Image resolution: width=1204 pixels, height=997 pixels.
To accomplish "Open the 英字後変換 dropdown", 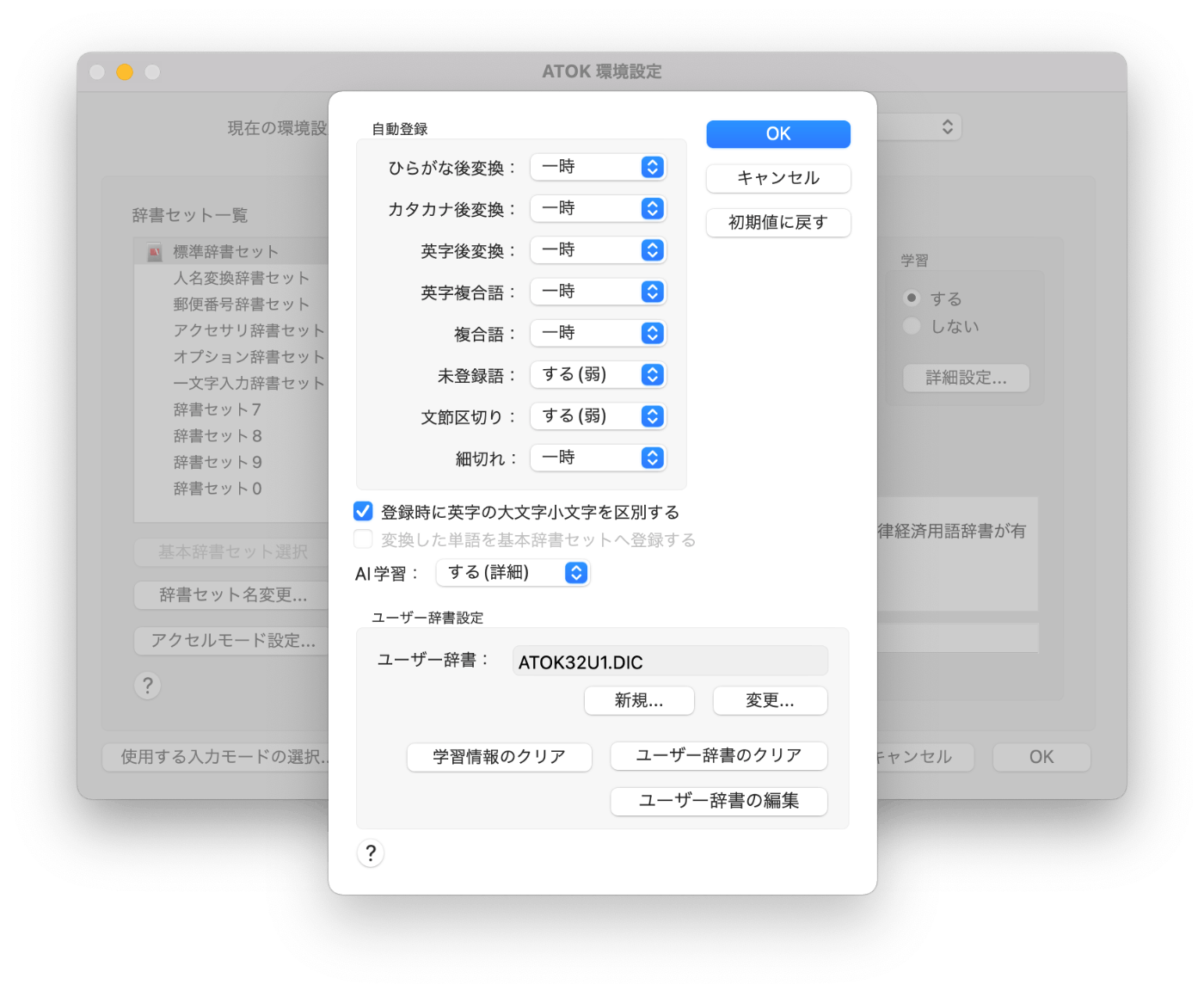I will click(598, 250).
